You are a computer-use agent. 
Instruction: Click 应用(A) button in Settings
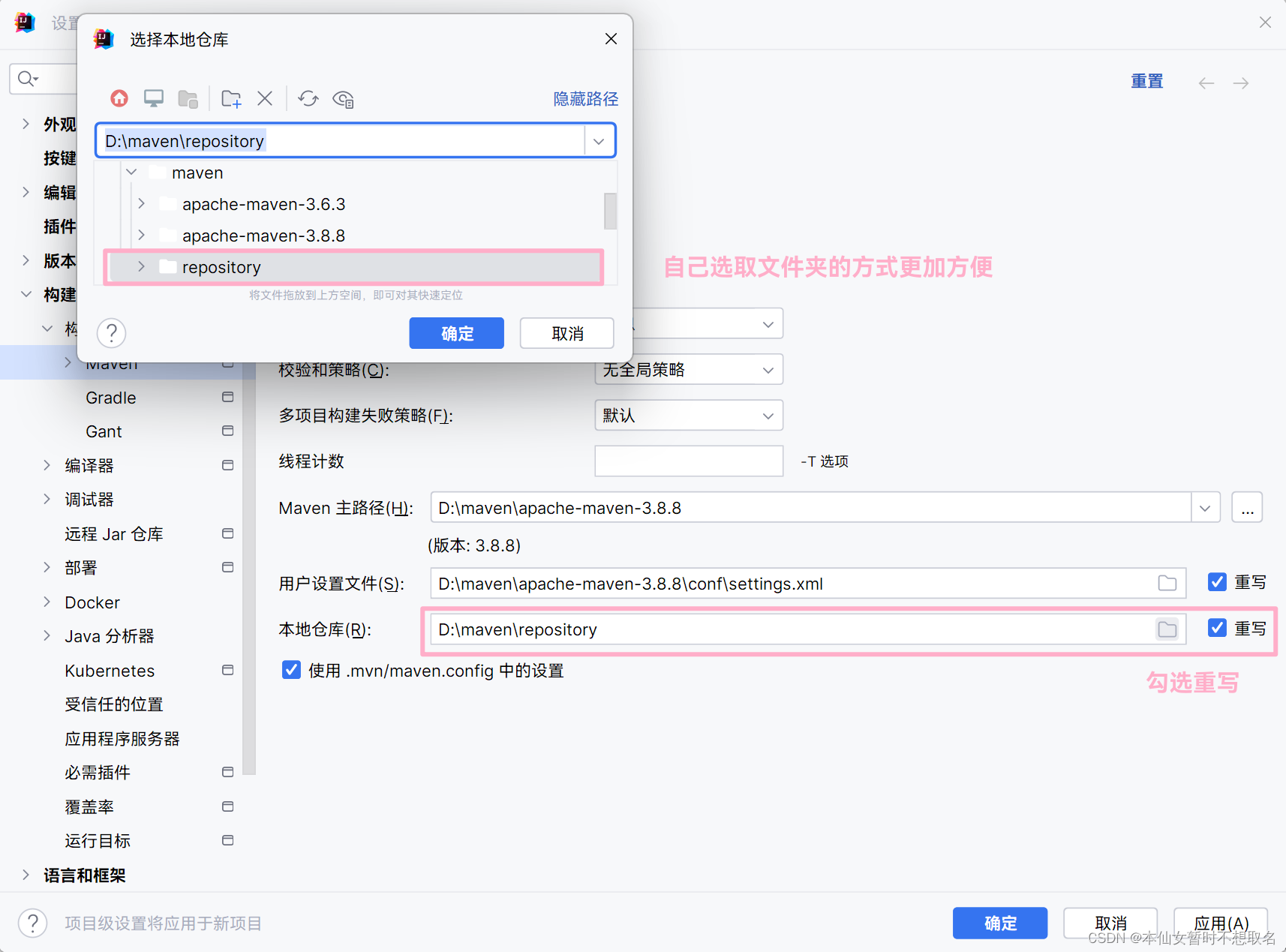tap(1221, 923)
